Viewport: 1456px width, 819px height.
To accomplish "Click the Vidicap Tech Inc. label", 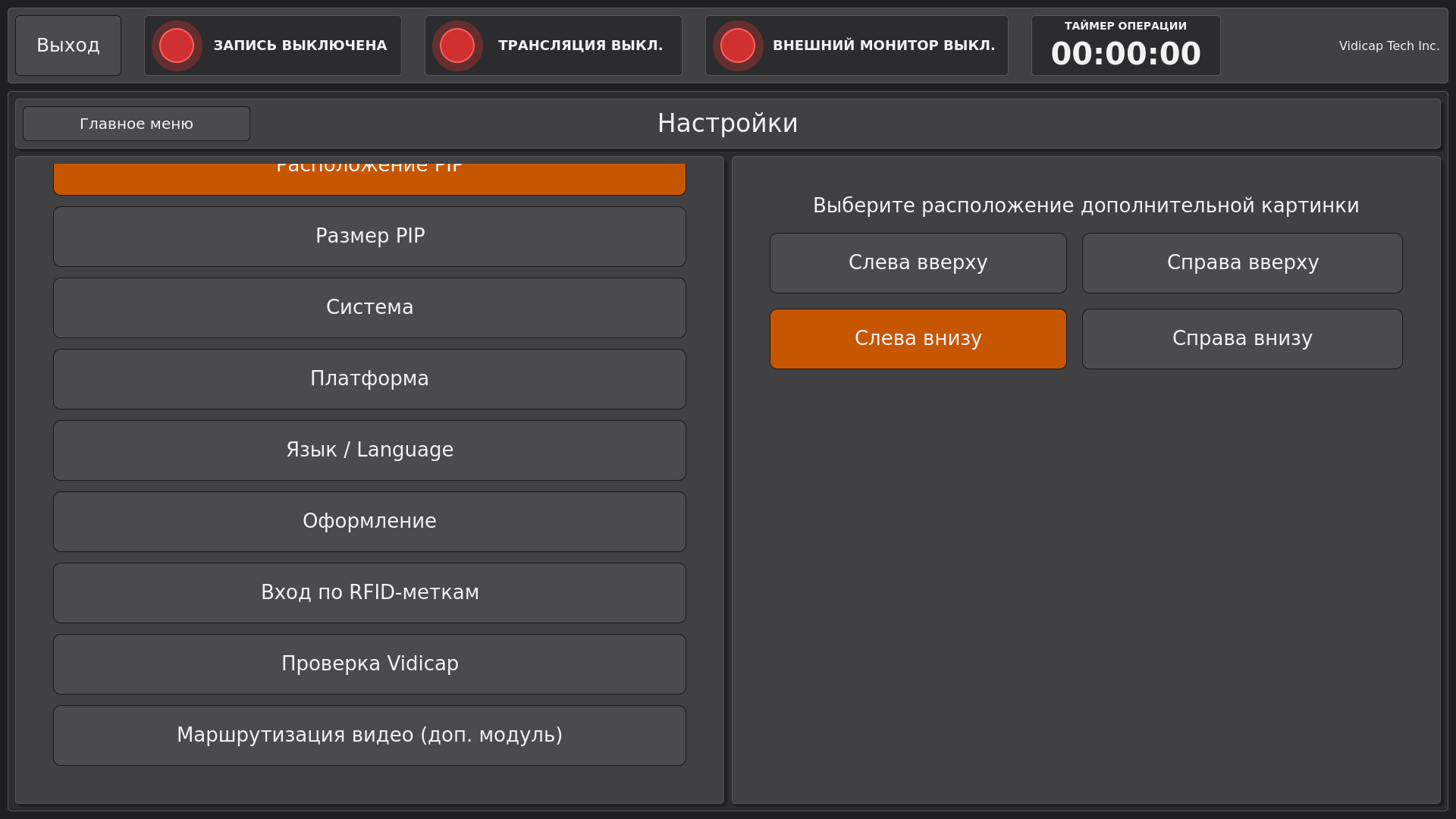I will (x=1389, y=45).
